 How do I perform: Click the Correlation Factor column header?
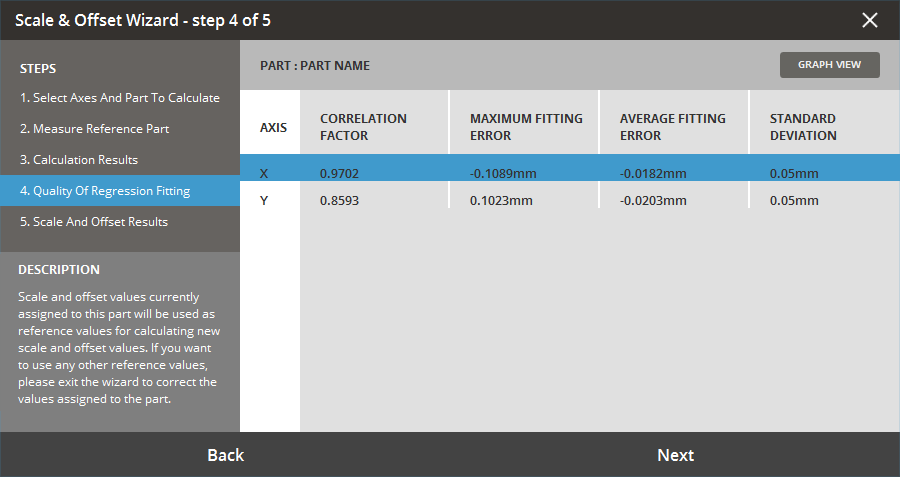pos(363,127)
